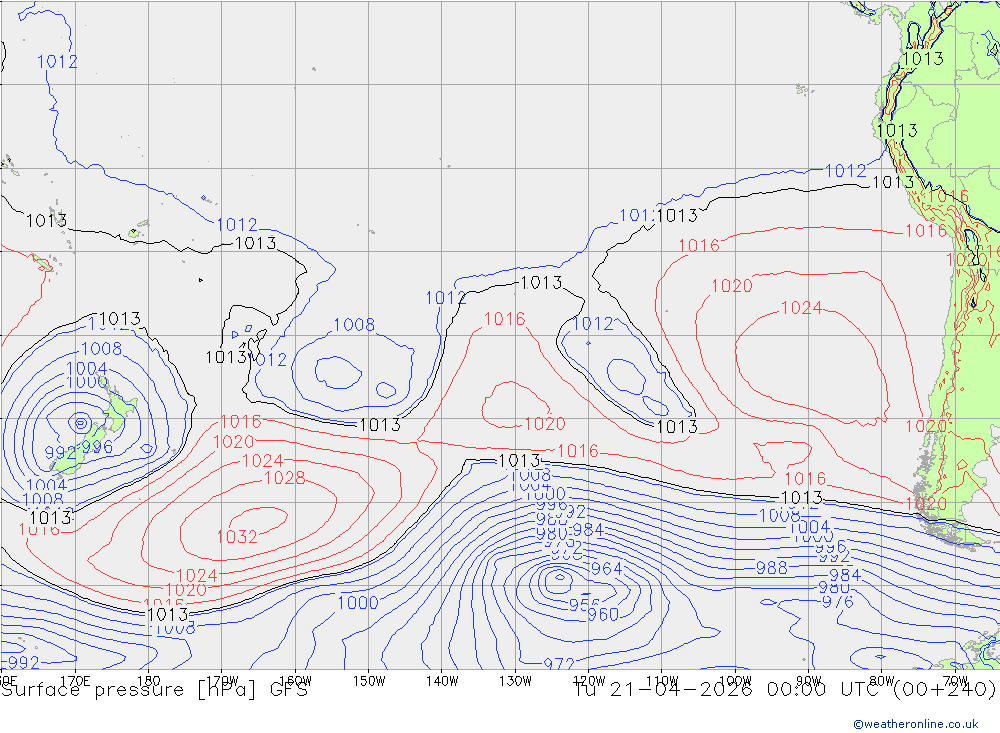
Task: Select the 964 isobar label
Action: (x=607, y=568)
